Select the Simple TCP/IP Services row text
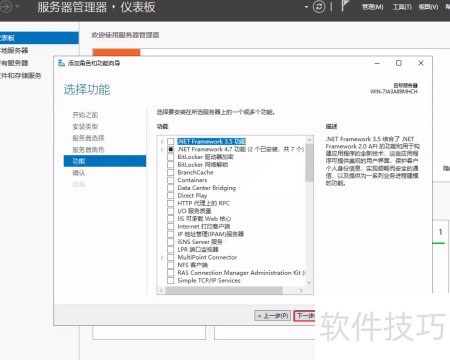The height and width of the screenshot is (360, 450). [209, 280]
